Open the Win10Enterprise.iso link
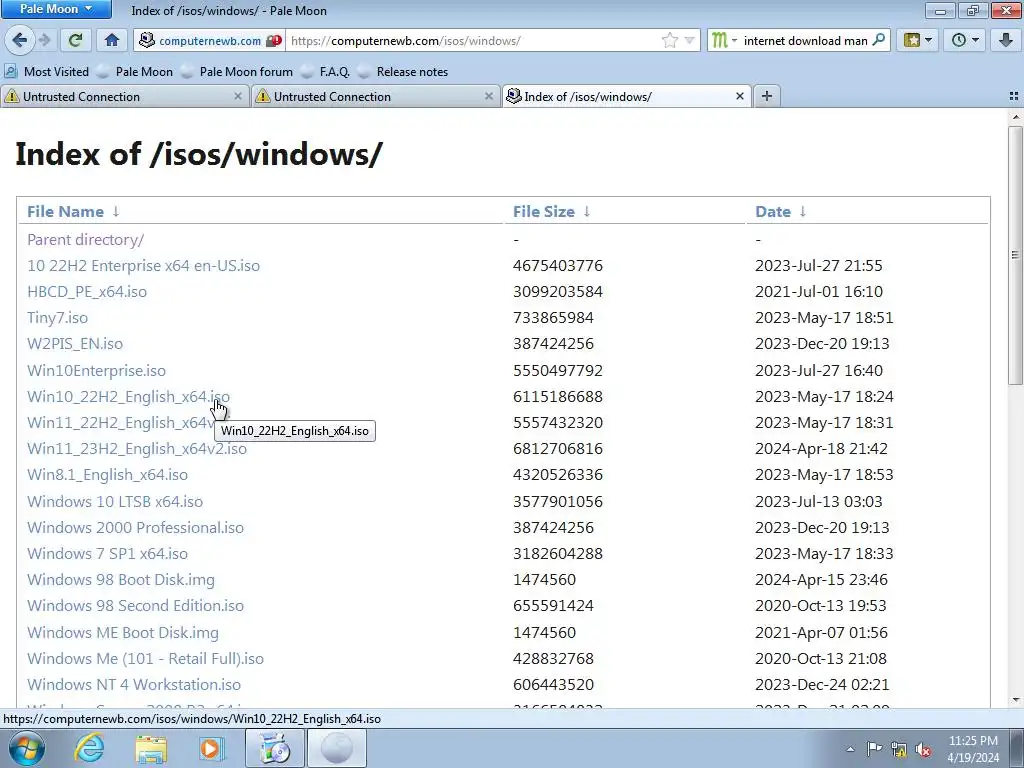Viewport: 1024px width, 768px height. [97, 370]
